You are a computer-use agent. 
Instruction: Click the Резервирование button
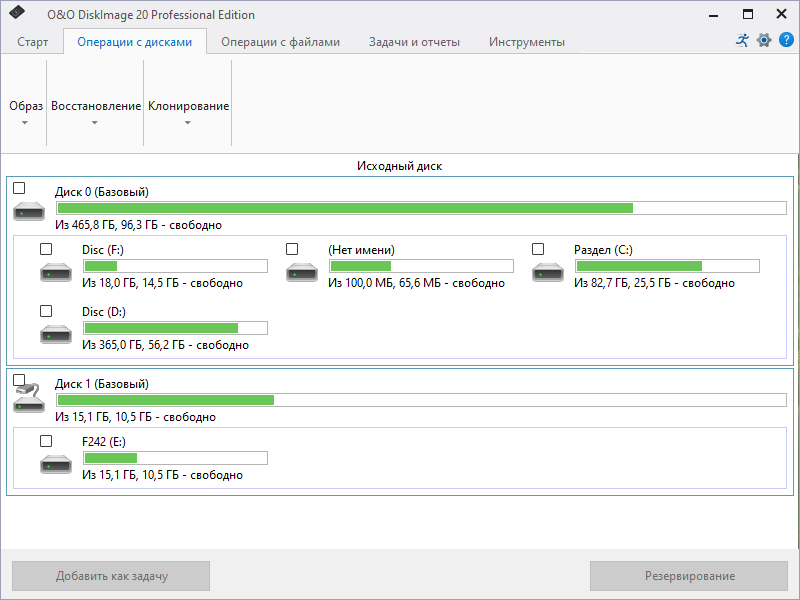[x=689, y=576]
